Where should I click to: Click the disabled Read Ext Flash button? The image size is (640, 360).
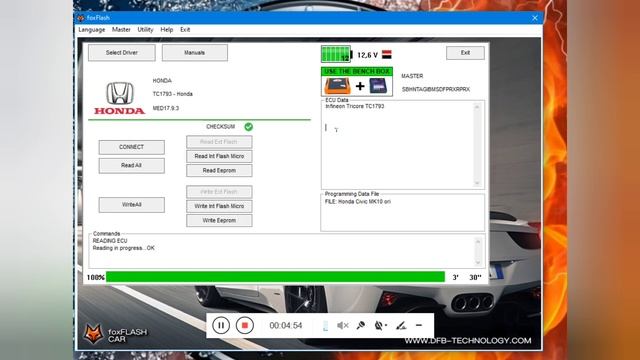click(219, 142)
